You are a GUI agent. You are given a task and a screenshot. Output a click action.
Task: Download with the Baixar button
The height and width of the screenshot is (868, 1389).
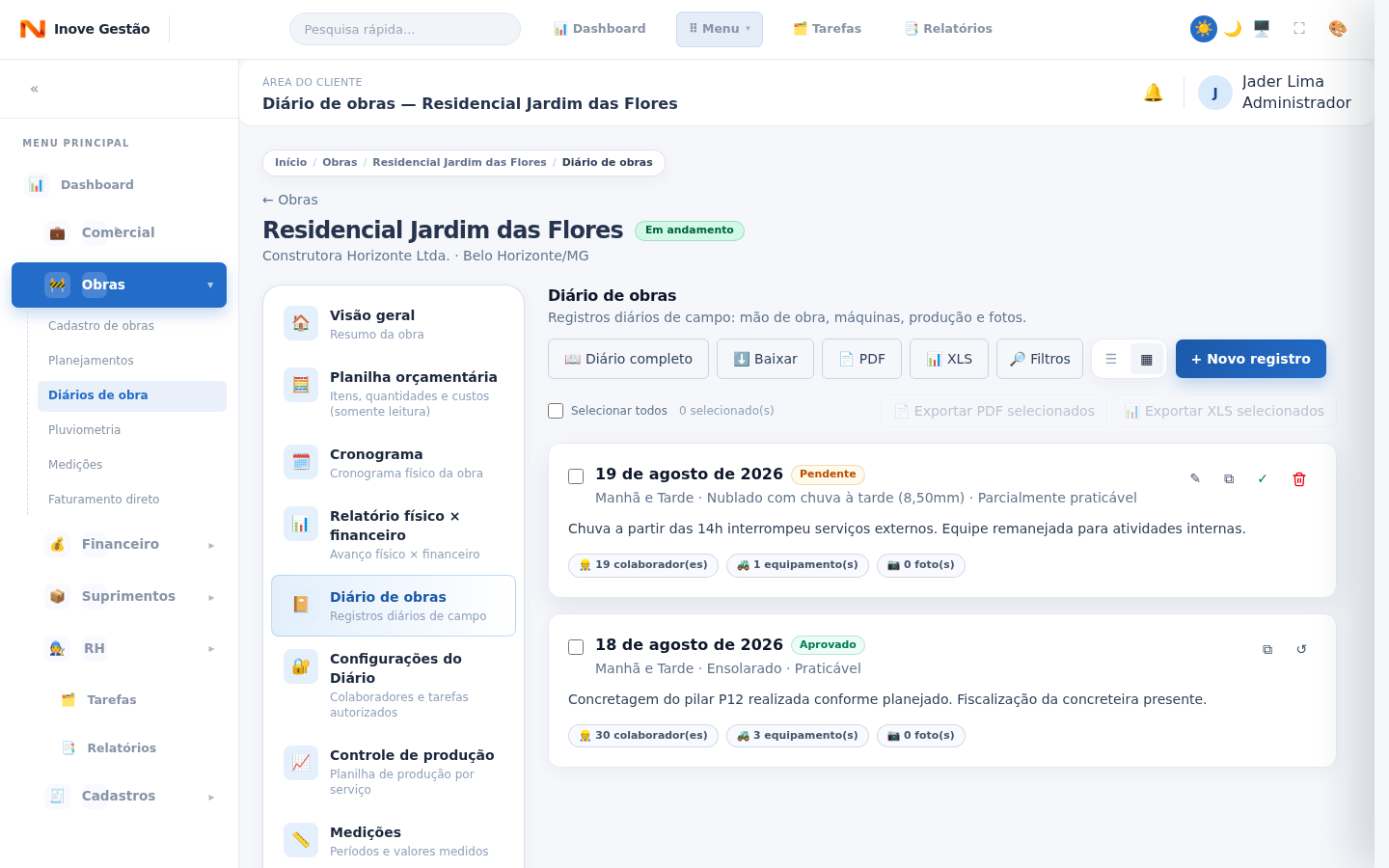tap(765, 359)
